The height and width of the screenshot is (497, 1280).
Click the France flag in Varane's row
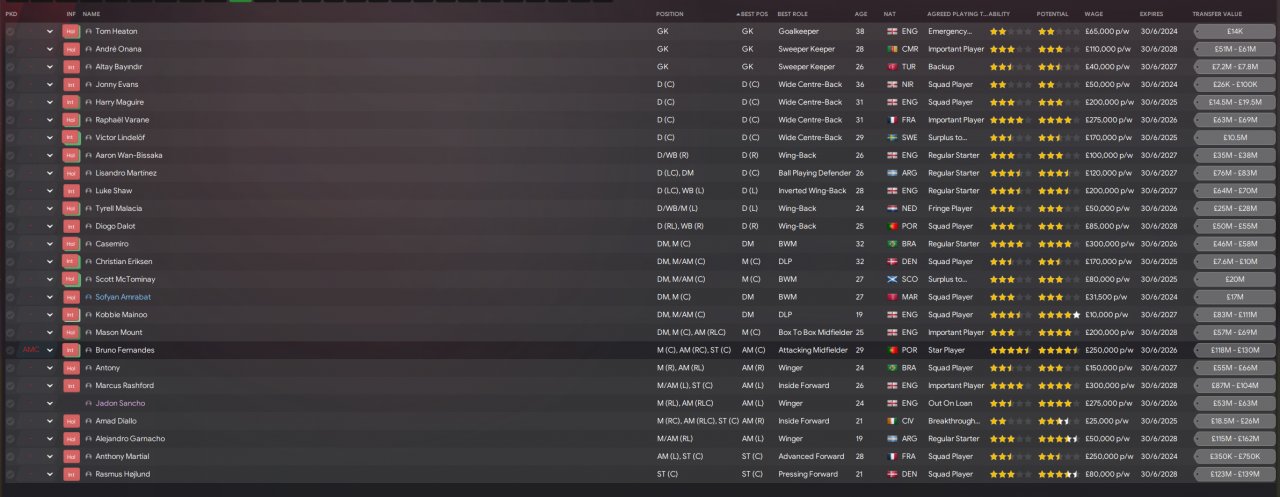[891, 120]
